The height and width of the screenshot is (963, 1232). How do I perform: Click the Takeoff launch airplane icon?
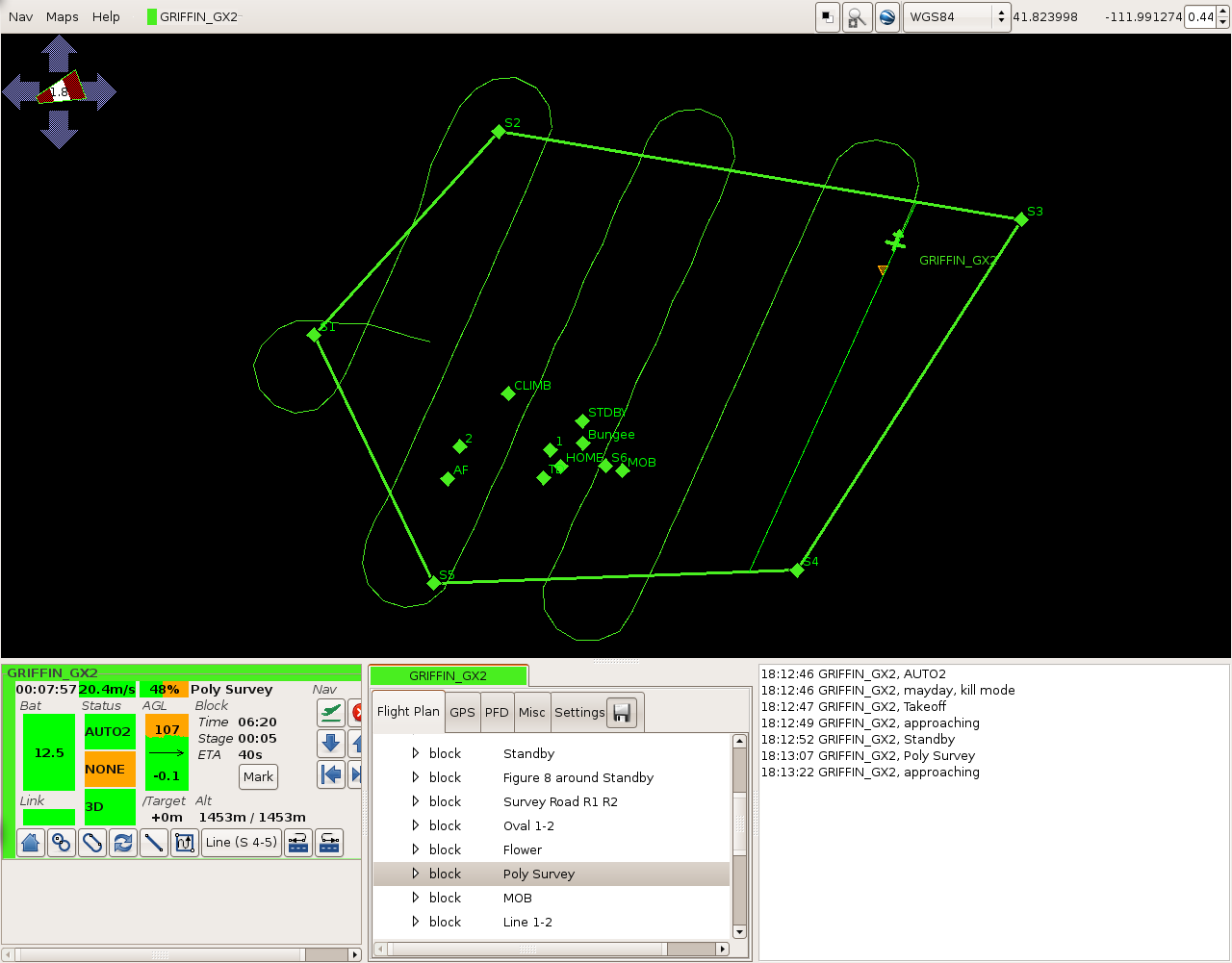(331, 712)
